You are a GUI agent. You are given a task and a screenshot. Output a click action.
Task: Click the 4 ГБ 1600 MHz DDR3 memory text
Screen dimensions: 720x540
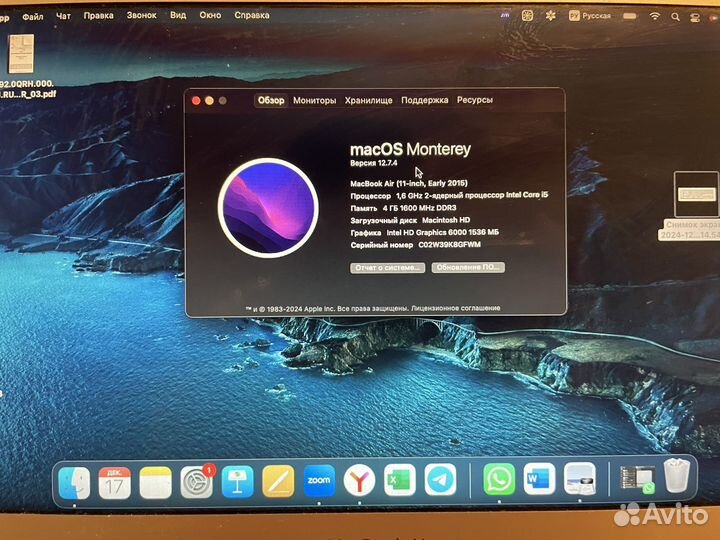[x=420, y=208]
